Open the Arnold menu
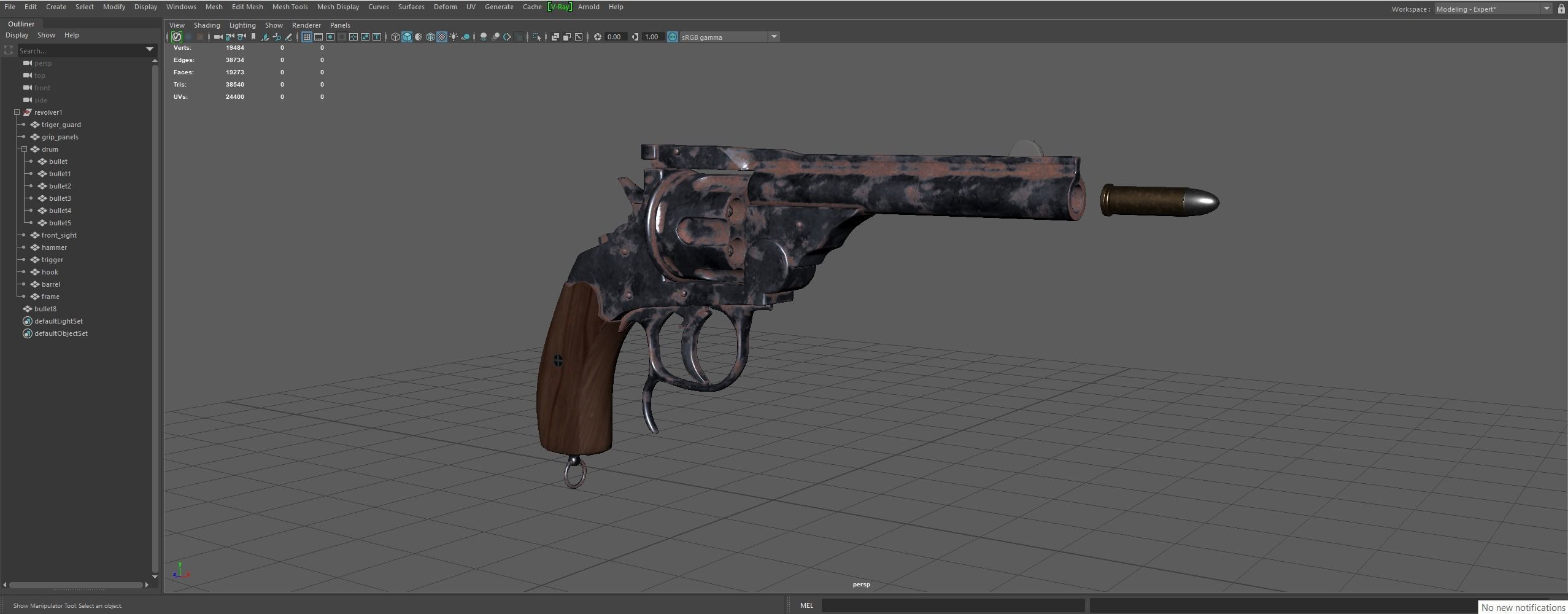This screenshot has height=614, width=1568. tap(589, 7)
